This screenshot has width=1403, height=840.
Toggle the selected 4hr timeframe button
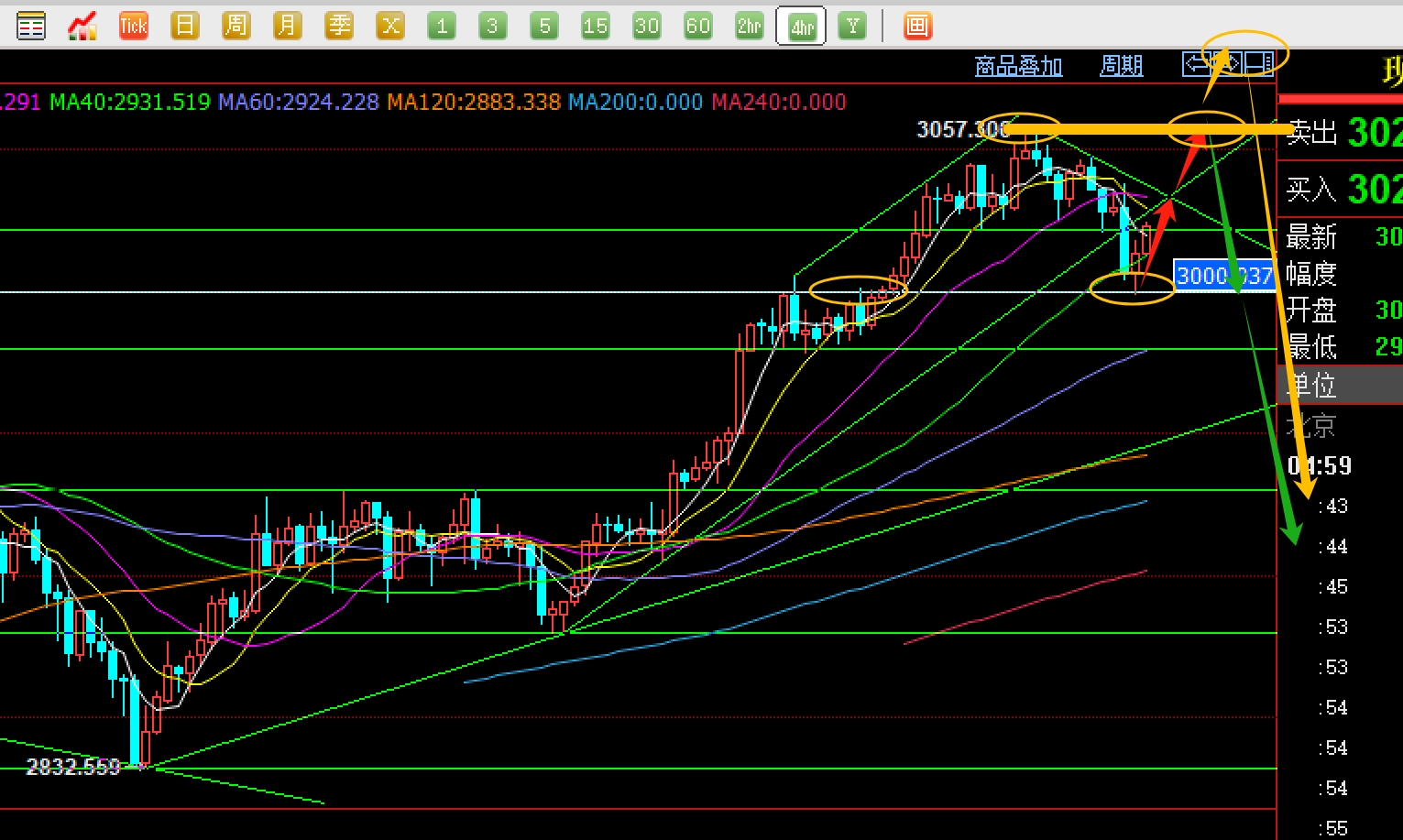click(x=801, y=26)
